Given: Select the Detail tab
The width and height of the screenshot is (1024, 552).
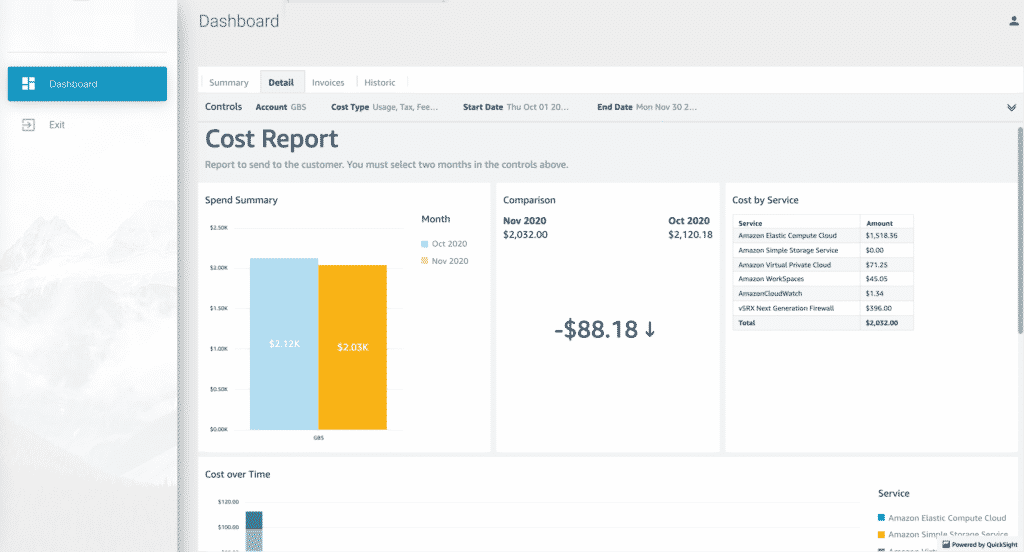Looking at the screenshot, I should (281, 82).
